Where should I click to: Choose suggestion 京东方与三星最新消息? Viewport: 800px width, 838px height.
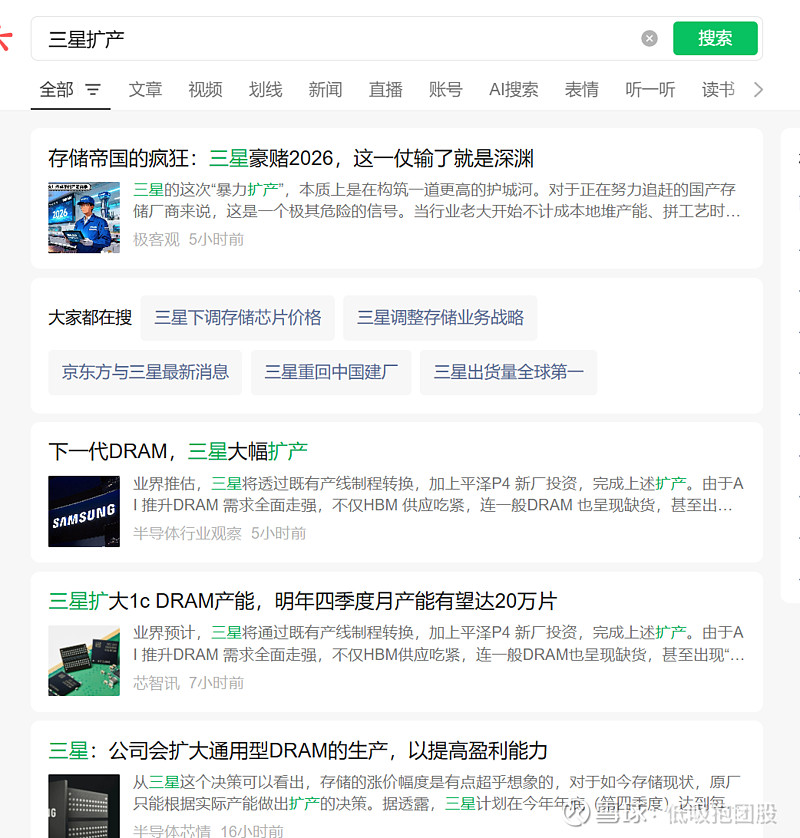pos(145,372)
